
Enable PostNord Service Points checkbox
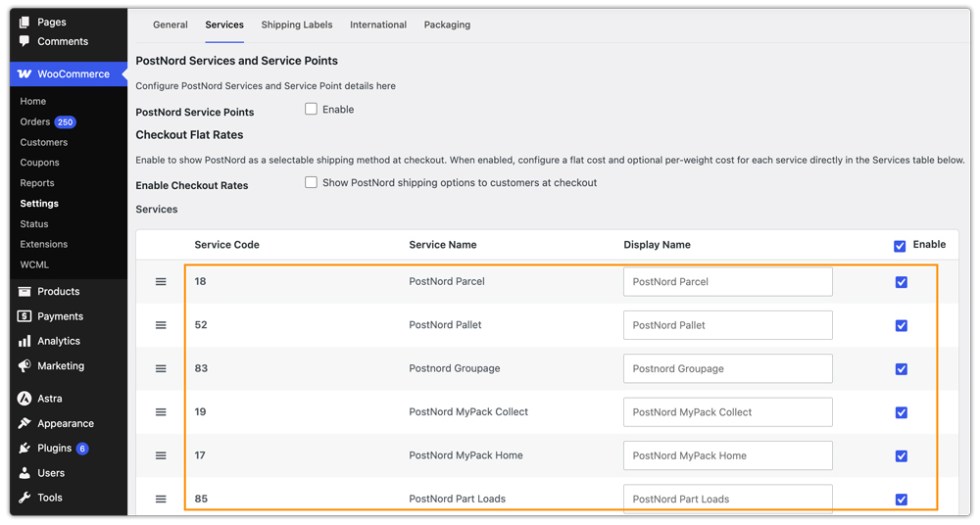click(311, 109)
